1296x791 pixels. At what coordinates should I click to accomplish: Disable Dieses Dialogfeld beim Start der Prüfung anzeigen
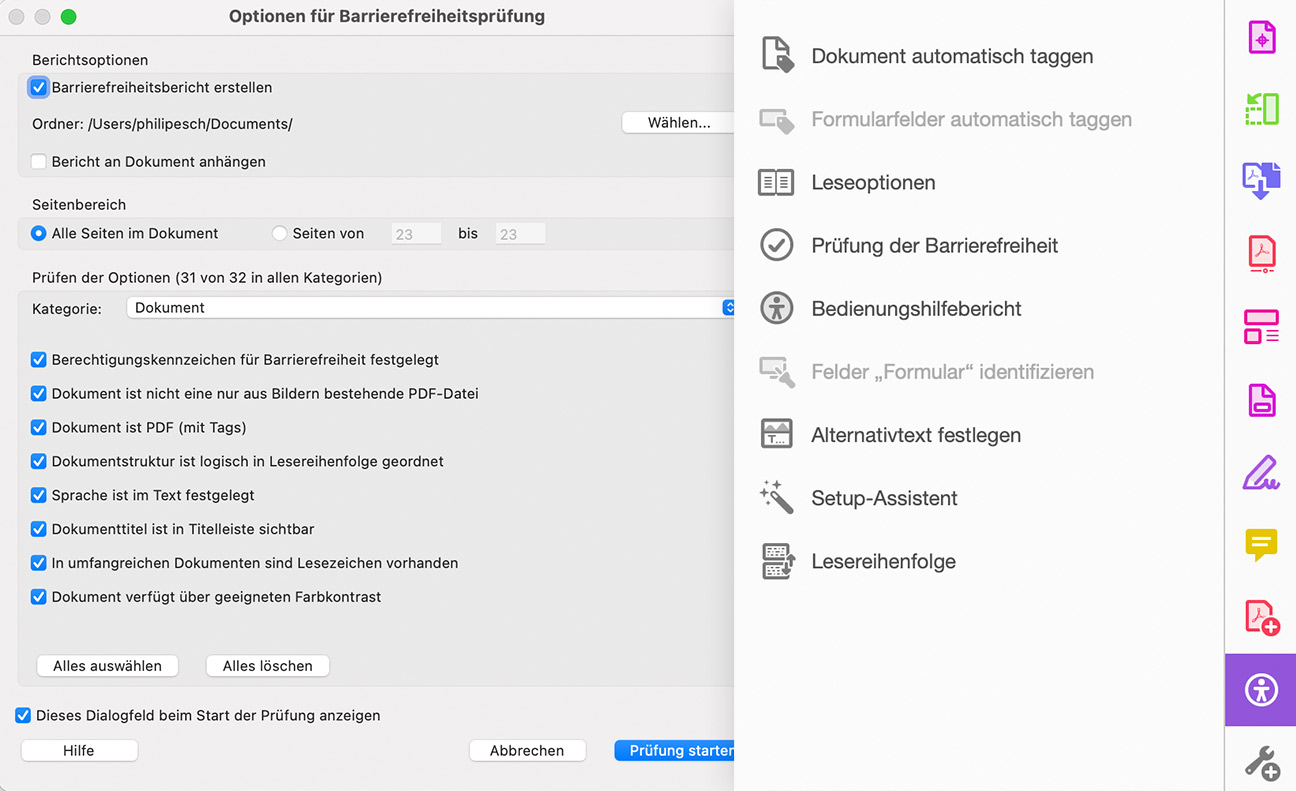(x=23, y=715)
